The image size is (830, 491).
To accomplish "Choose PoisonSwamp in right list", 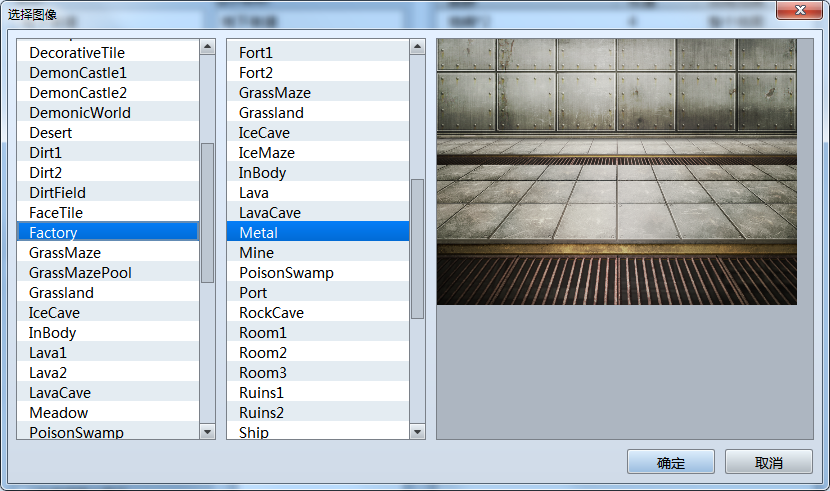I will 318,273.
